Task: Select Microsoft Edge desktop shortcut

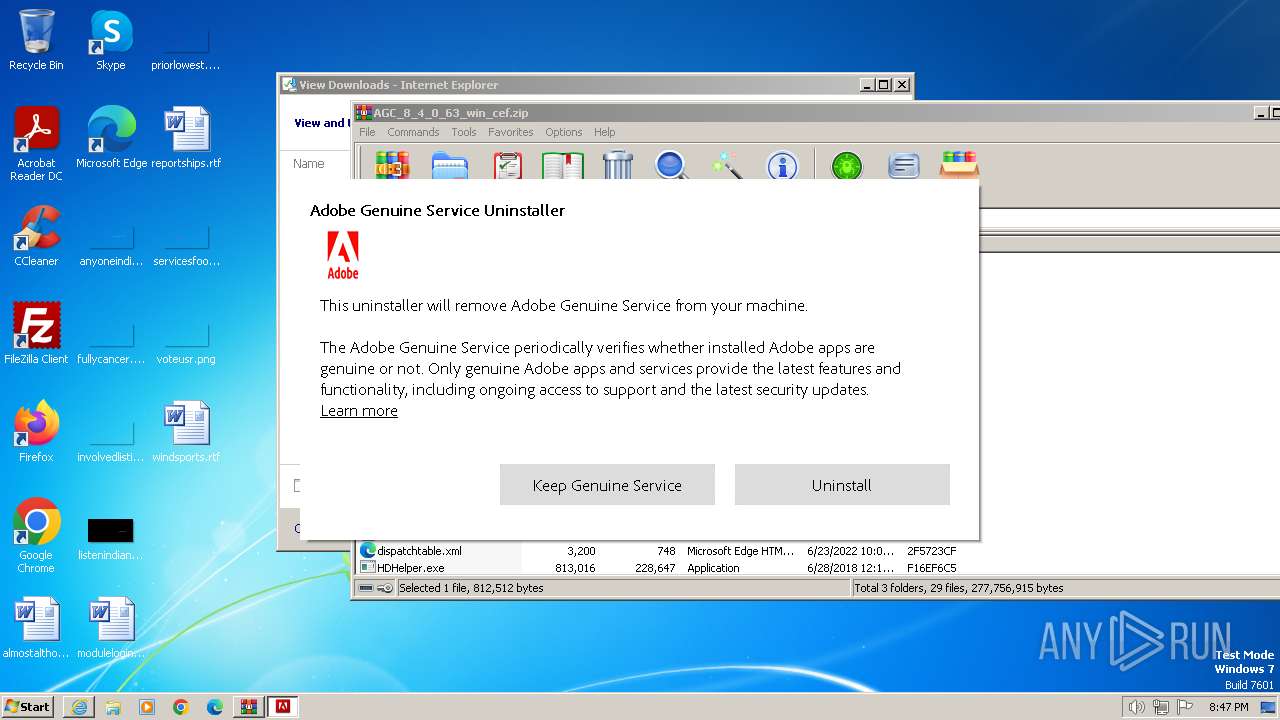Action: pos(111,137)
